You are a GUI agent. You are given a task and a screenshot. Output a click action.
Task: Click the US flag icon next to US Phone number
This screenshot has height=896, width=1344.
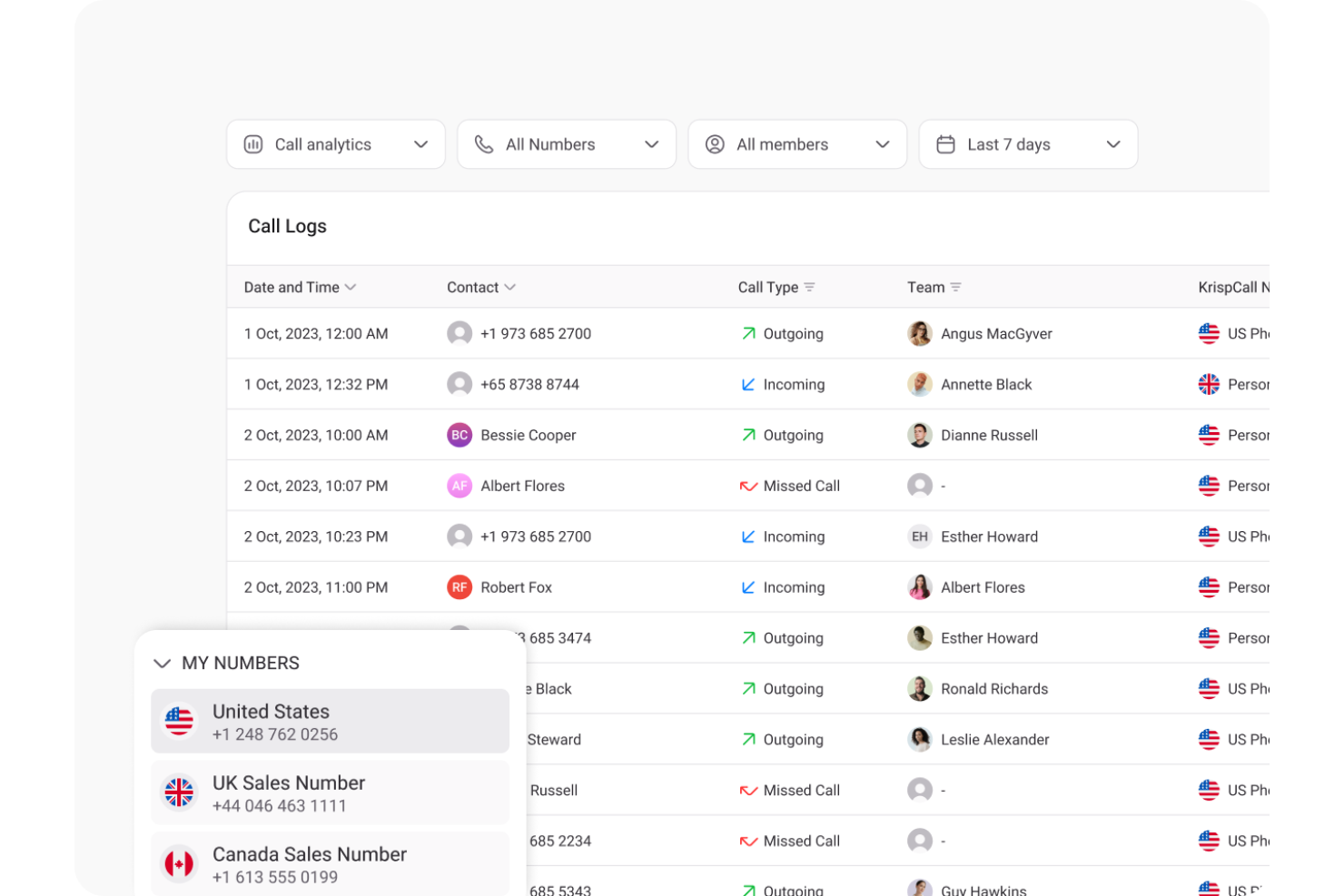point(1210,333)
